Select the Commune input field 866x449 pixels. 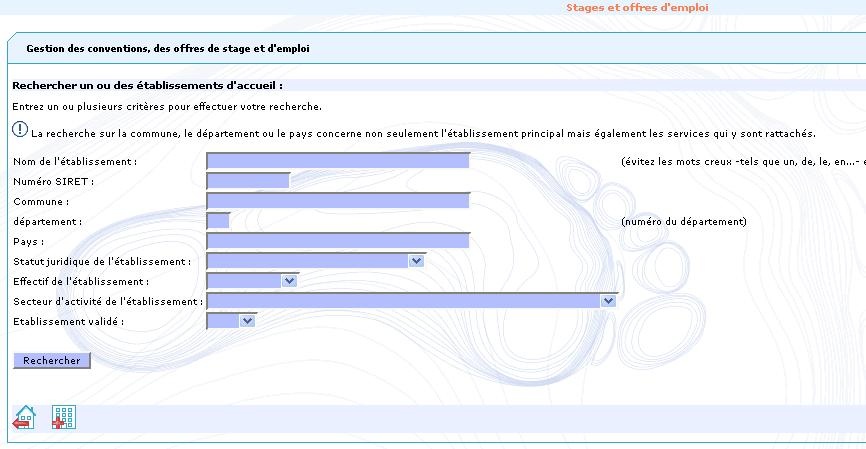338,201
